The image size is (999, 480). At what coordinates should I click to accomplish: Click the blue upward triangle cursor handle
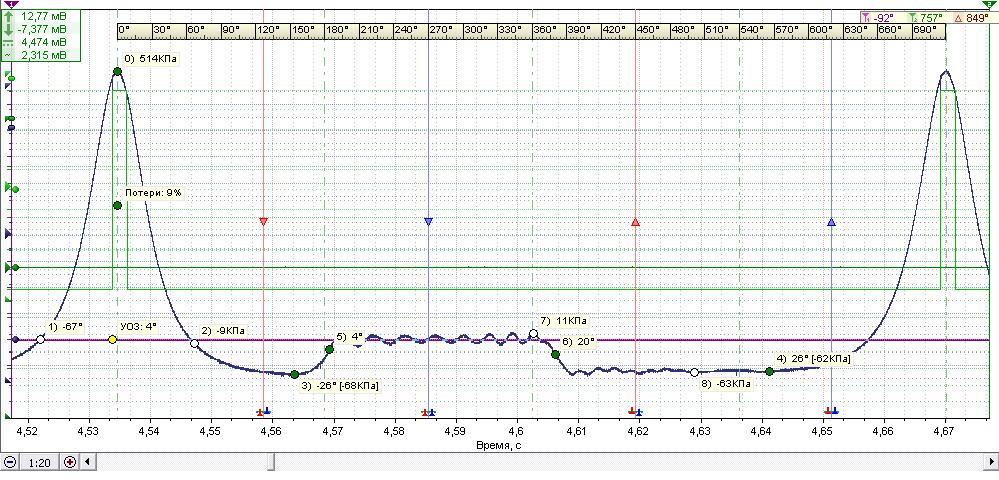coord(831,222)
